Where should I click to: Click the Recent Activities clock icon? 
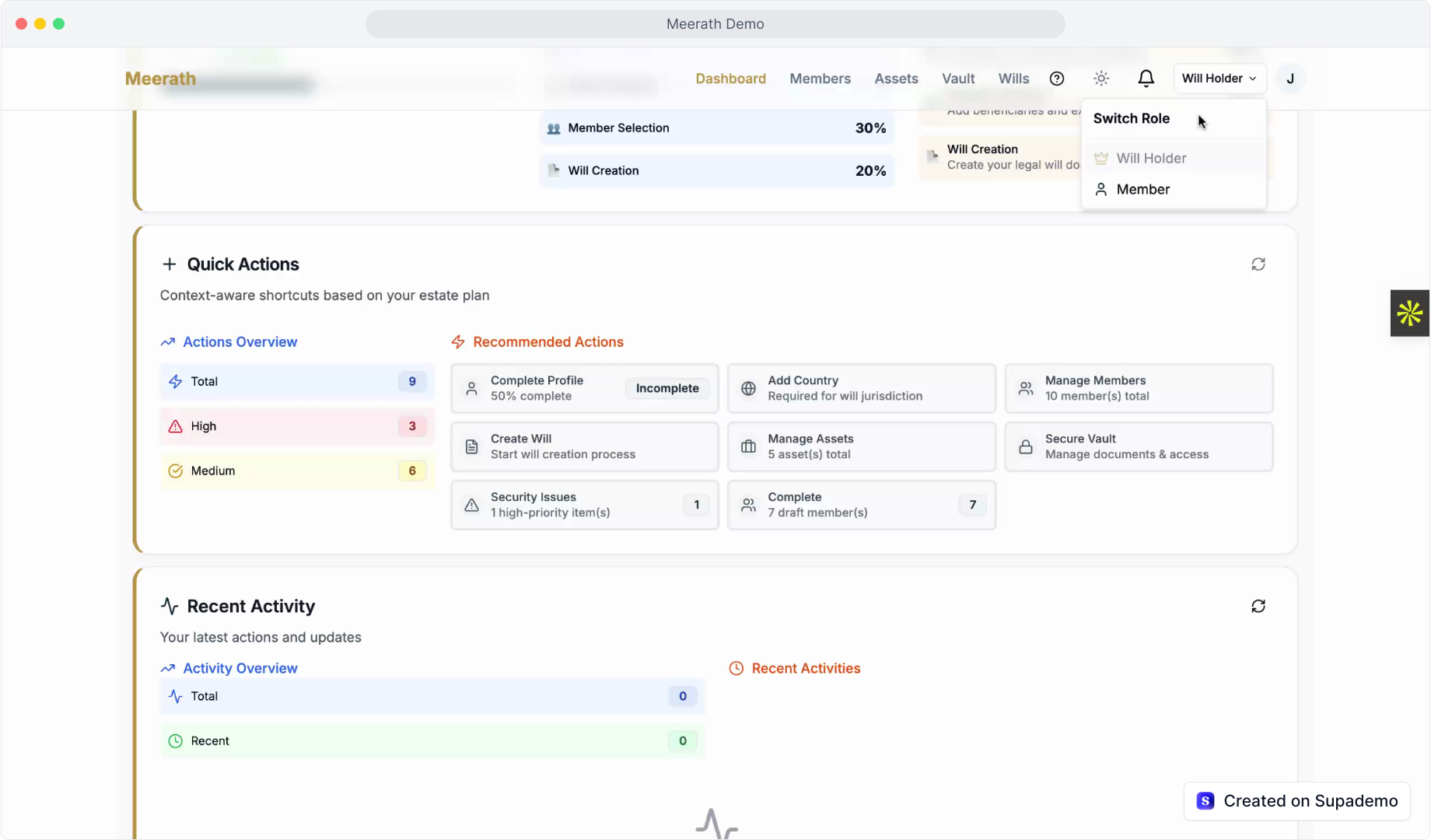736,668
